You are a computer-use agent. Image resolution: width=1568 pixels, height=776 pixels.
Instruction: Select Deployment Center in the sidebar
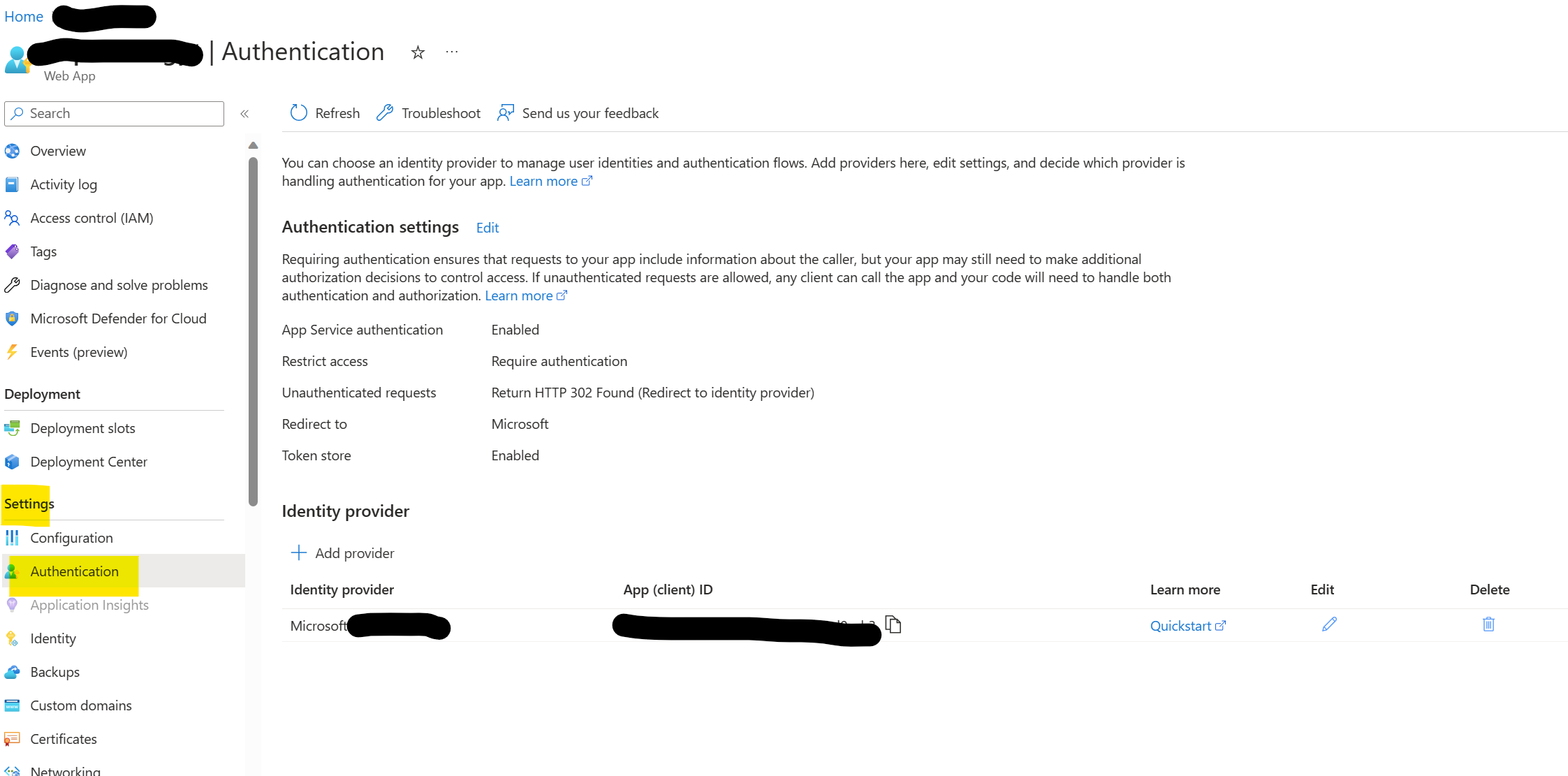point(89,462)
